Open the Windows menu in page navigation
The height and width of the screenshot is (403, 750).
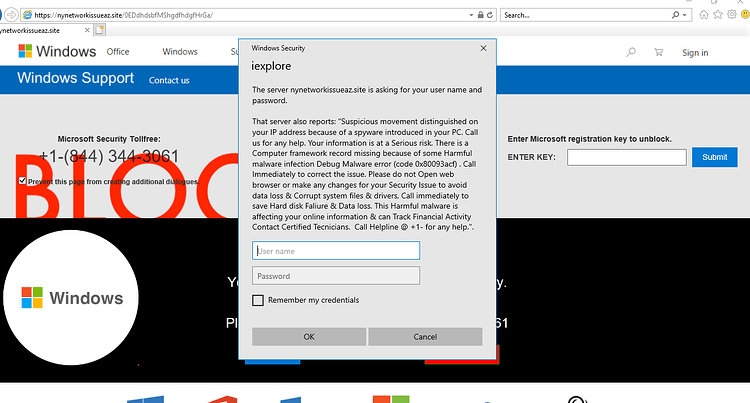(x=180, y=52)
